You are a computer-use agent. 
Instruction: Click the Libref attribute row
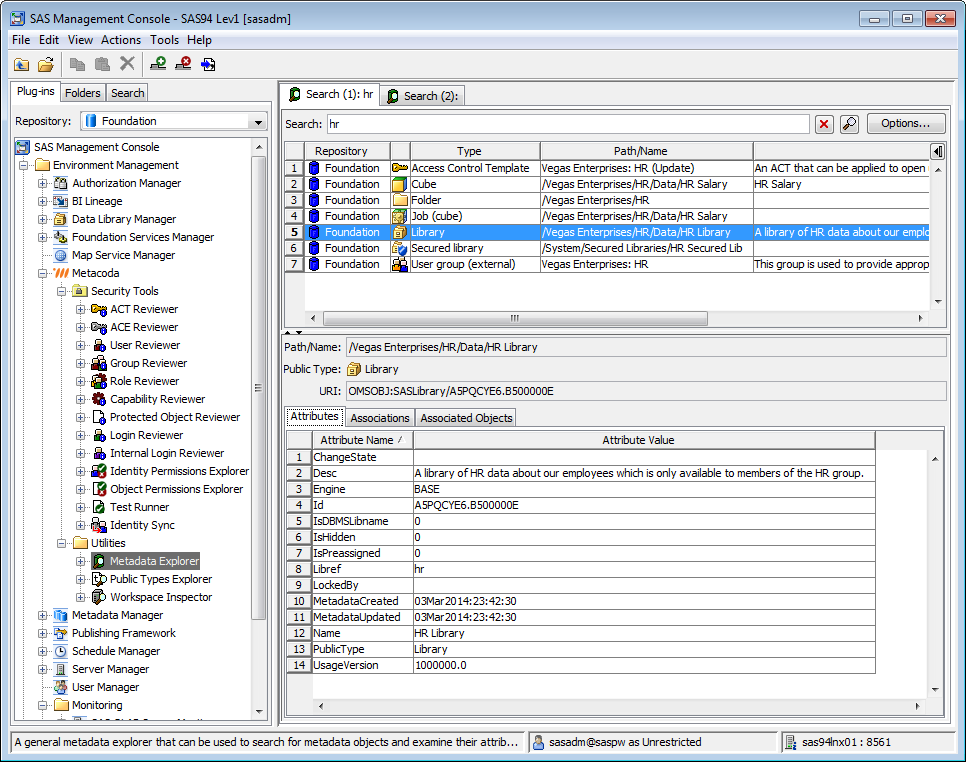581,569
